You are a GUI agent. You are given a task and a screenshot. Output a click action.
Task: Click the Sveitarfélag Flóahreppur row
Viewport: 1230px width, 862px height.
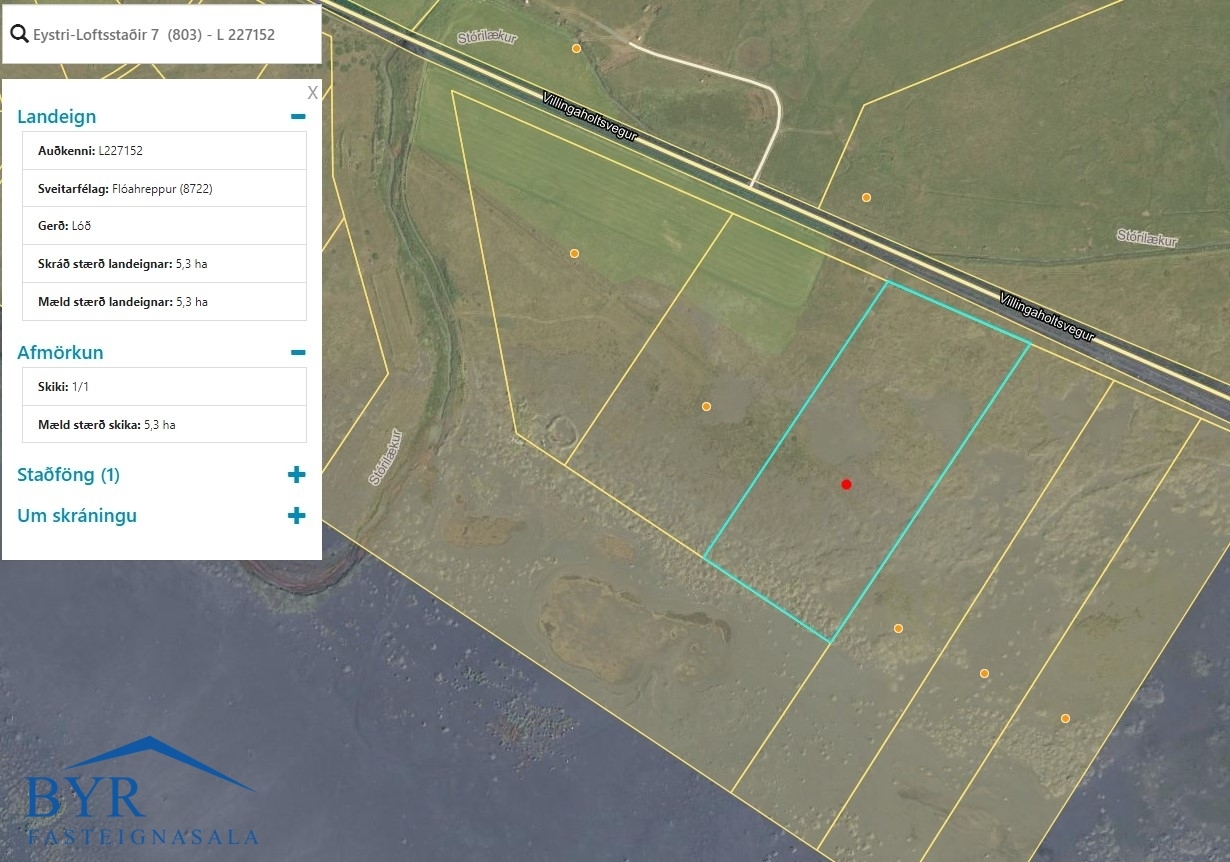[164, 188]
